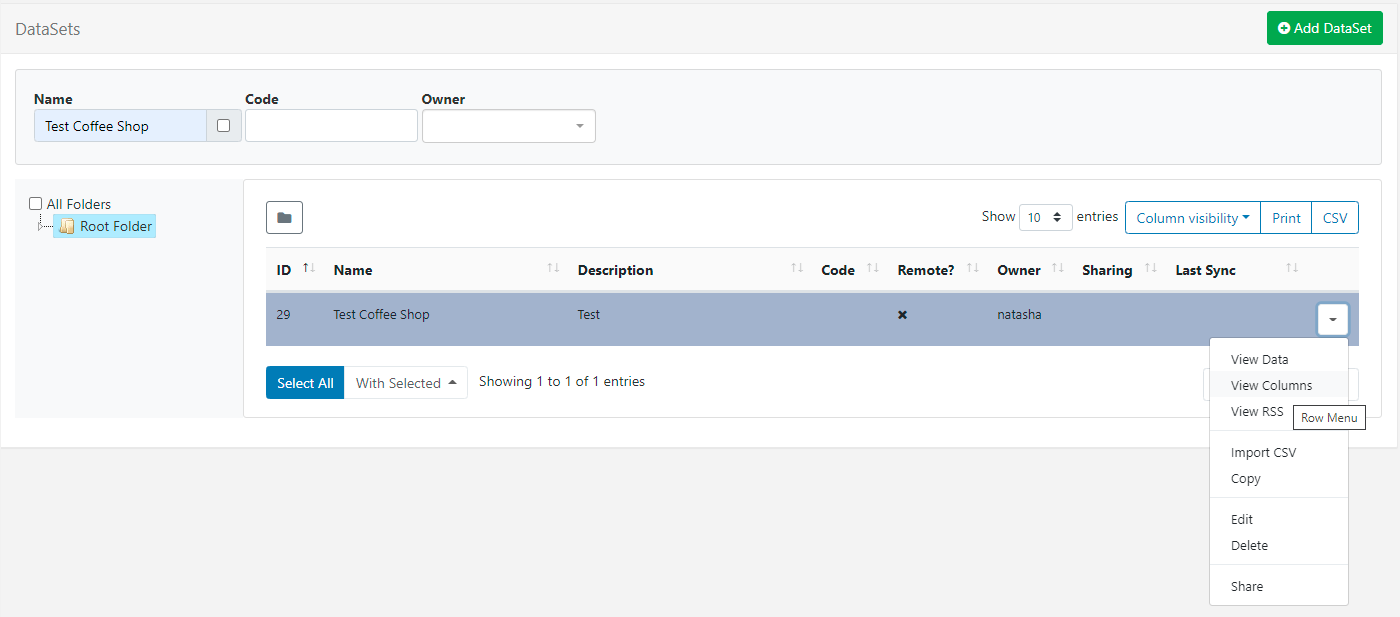The width and height of the screenshot is (1400, 617).
Task: Expand the Root Folder tree node
Action: [x=41, y=226]
